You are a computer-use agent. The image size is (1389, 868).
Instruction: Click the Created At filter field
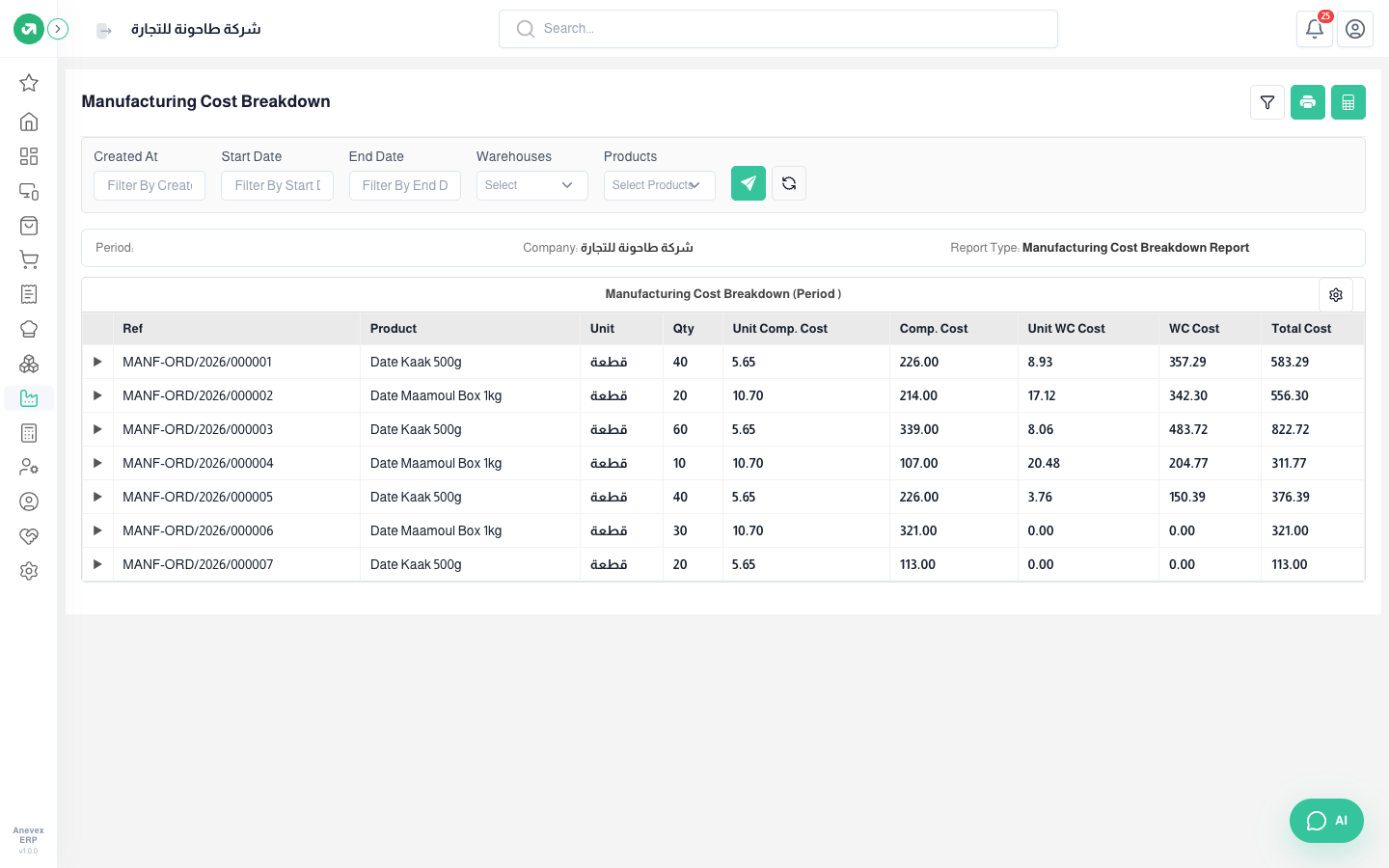point(150,185)
